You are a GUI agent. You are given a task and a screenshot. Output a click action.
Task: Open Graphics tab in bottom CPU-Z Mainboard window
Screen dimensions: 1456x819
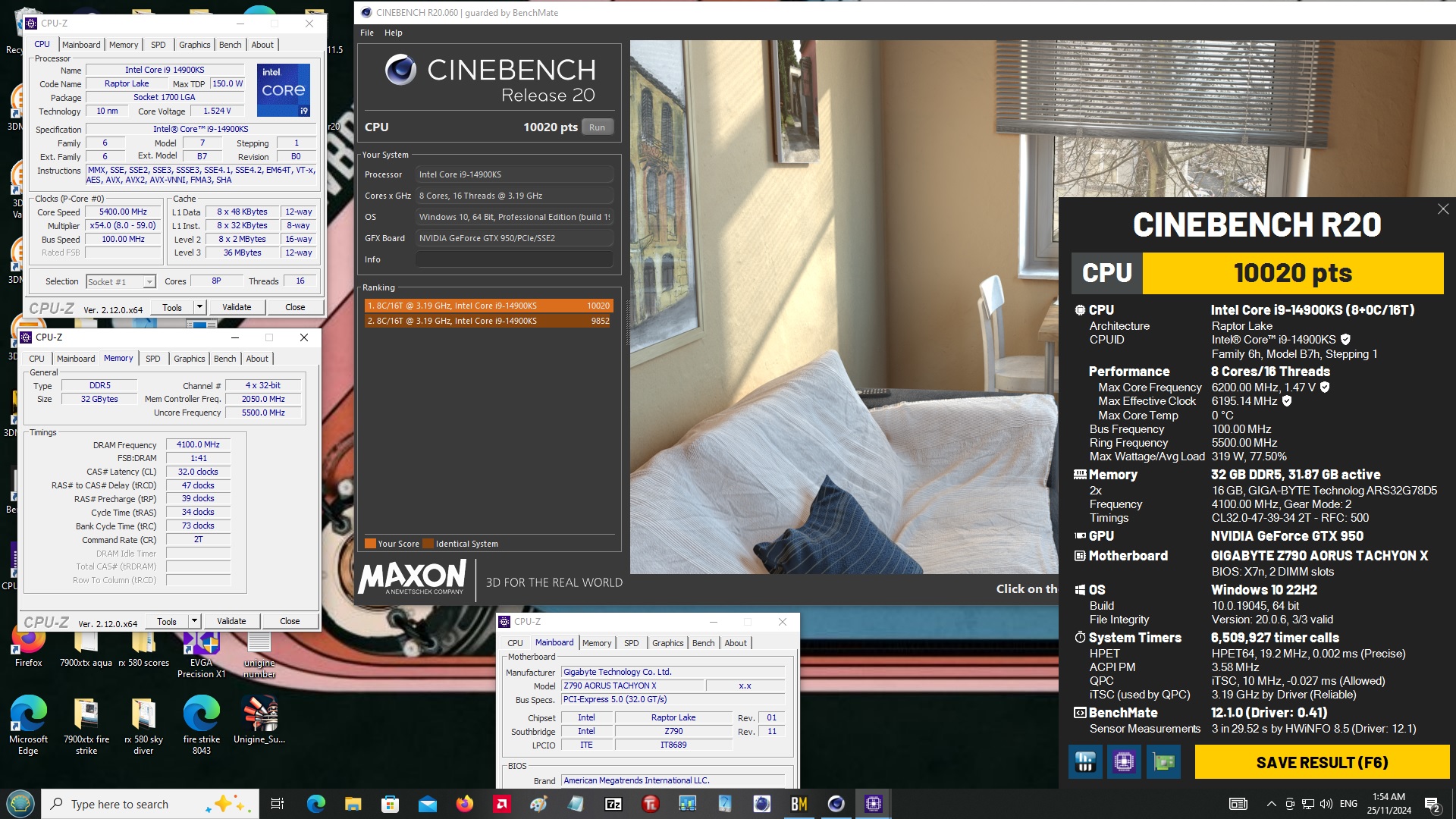pyautogui.click(x=668, y=643)
